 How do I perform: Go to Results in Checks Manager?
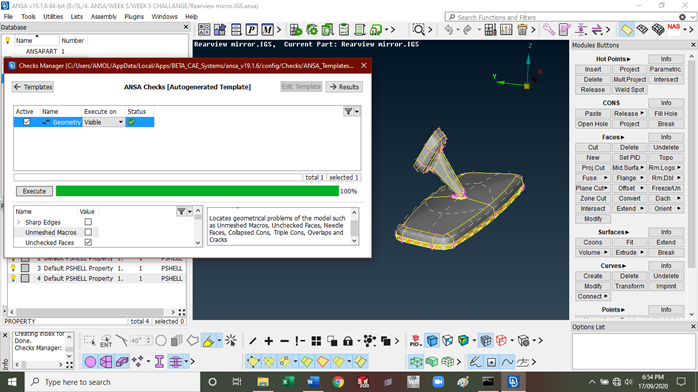[344, 87]
